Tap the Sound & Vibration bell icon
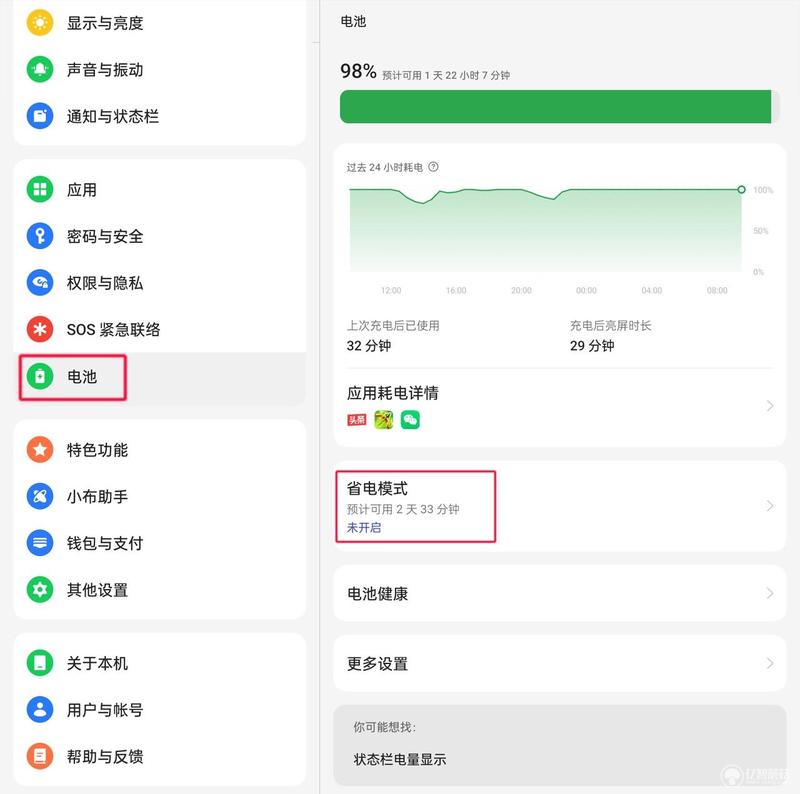 [40, 69]
